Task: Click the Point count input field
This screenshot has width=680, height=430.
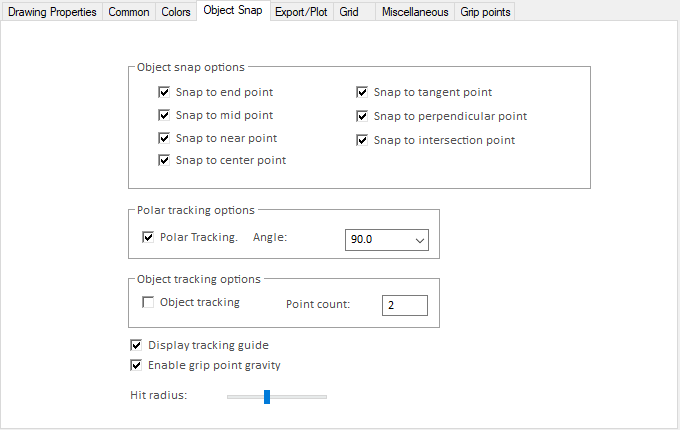Action: (404, 305)
